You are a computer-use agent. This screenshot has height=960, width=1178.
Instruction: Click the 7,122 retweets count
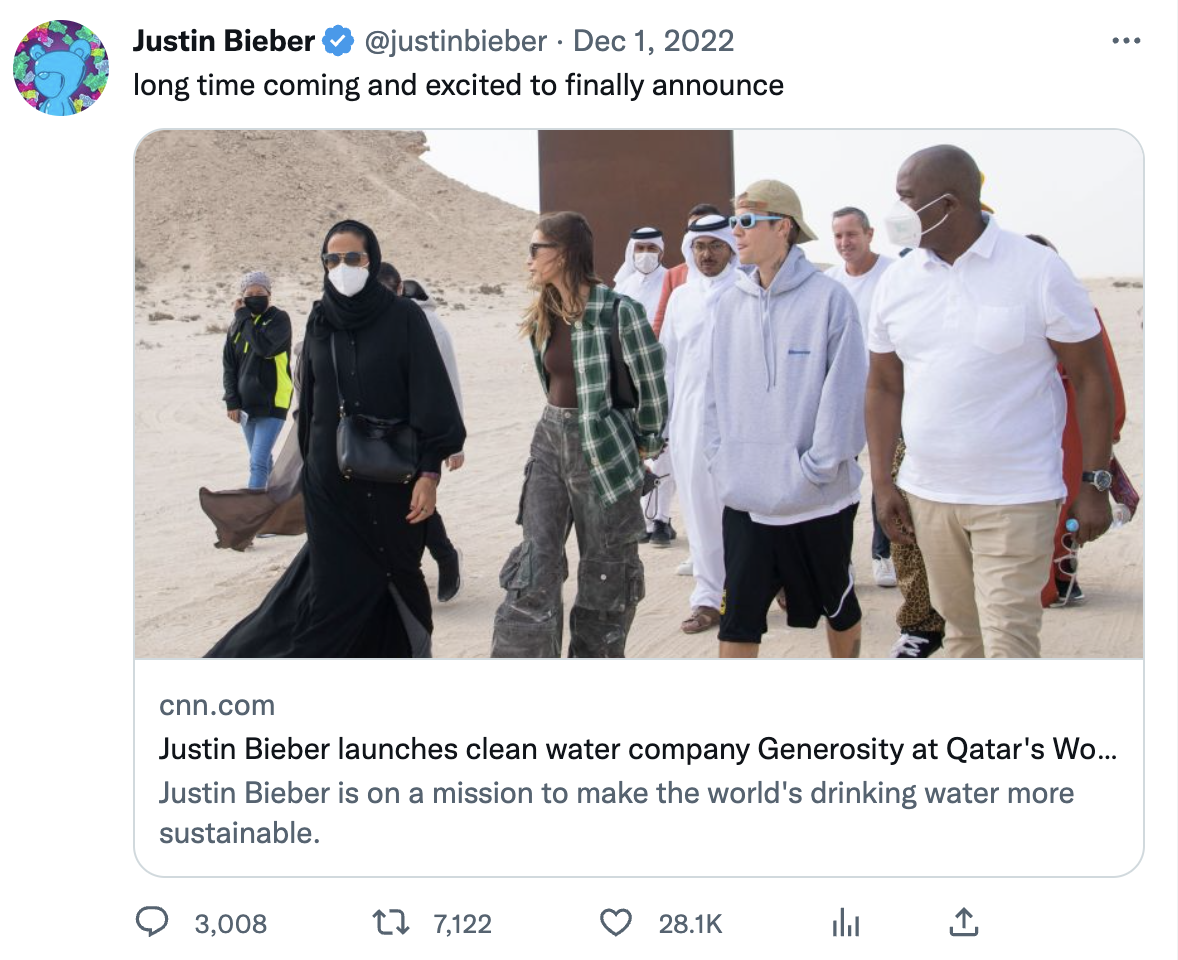[x=462, y=923]
